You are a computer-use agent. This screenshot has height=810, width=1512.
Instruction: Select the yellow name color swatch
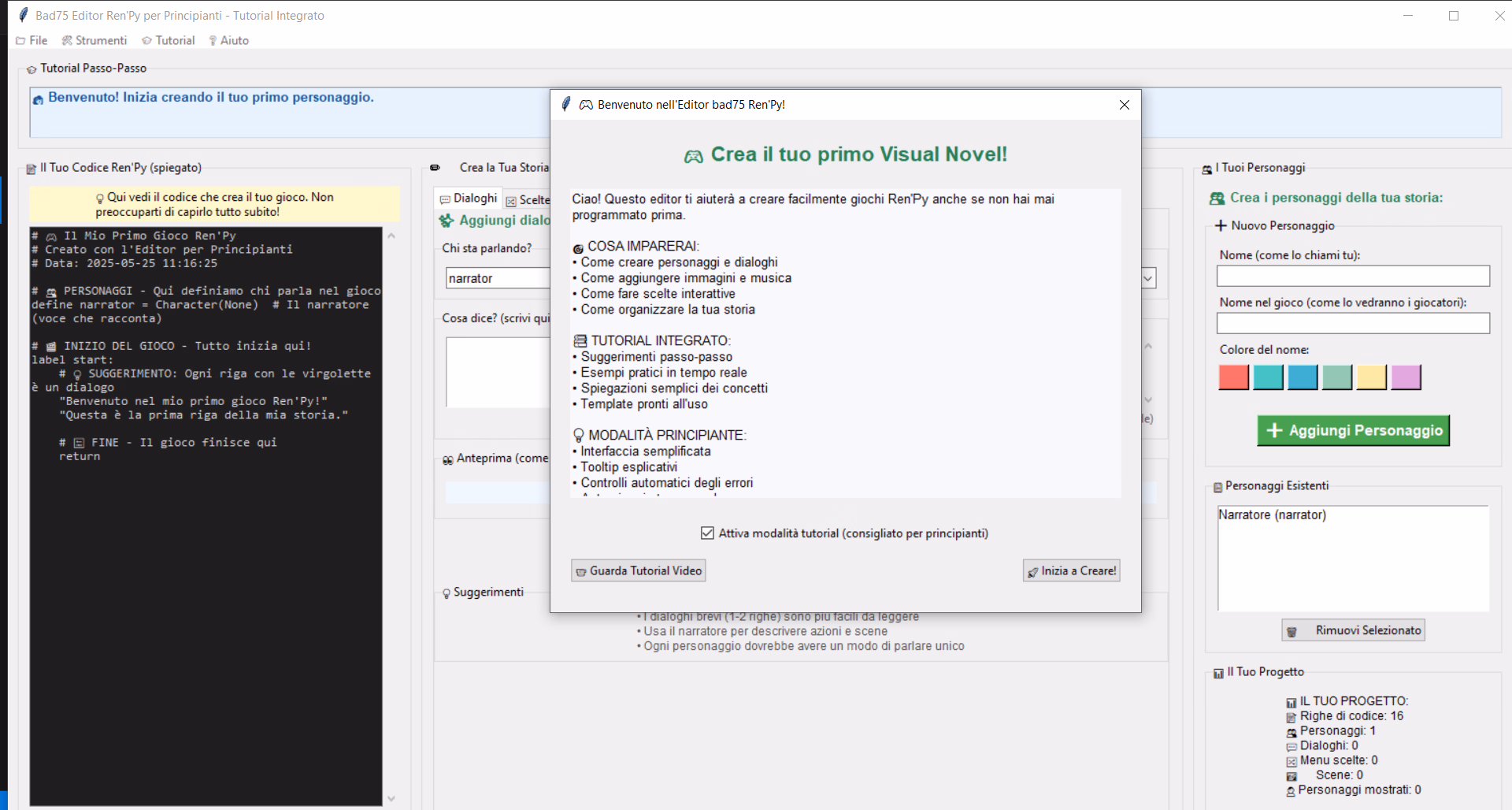click(1371, 377)
